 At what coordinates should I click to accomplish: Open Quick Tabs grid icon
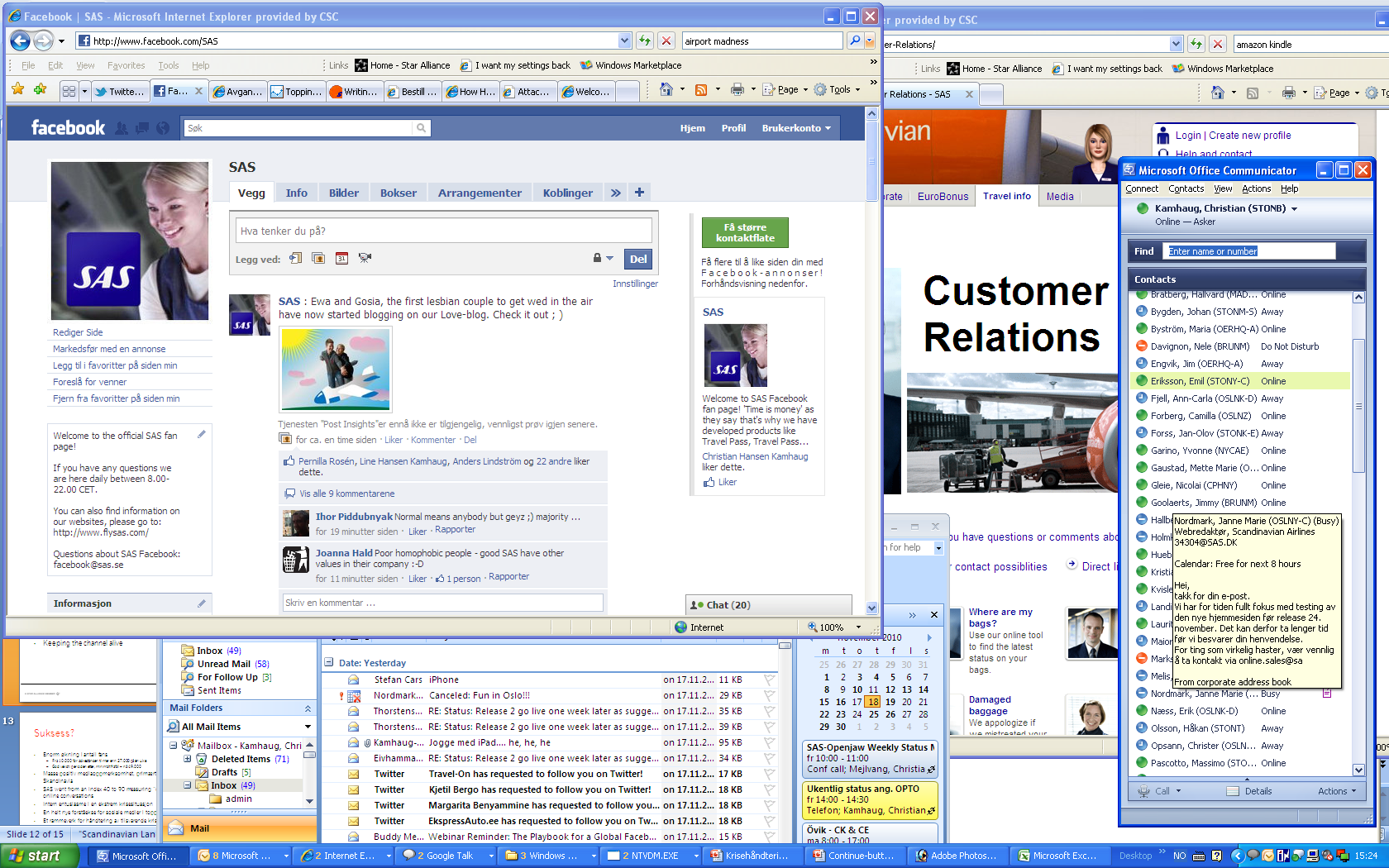[x=69, y=91]
